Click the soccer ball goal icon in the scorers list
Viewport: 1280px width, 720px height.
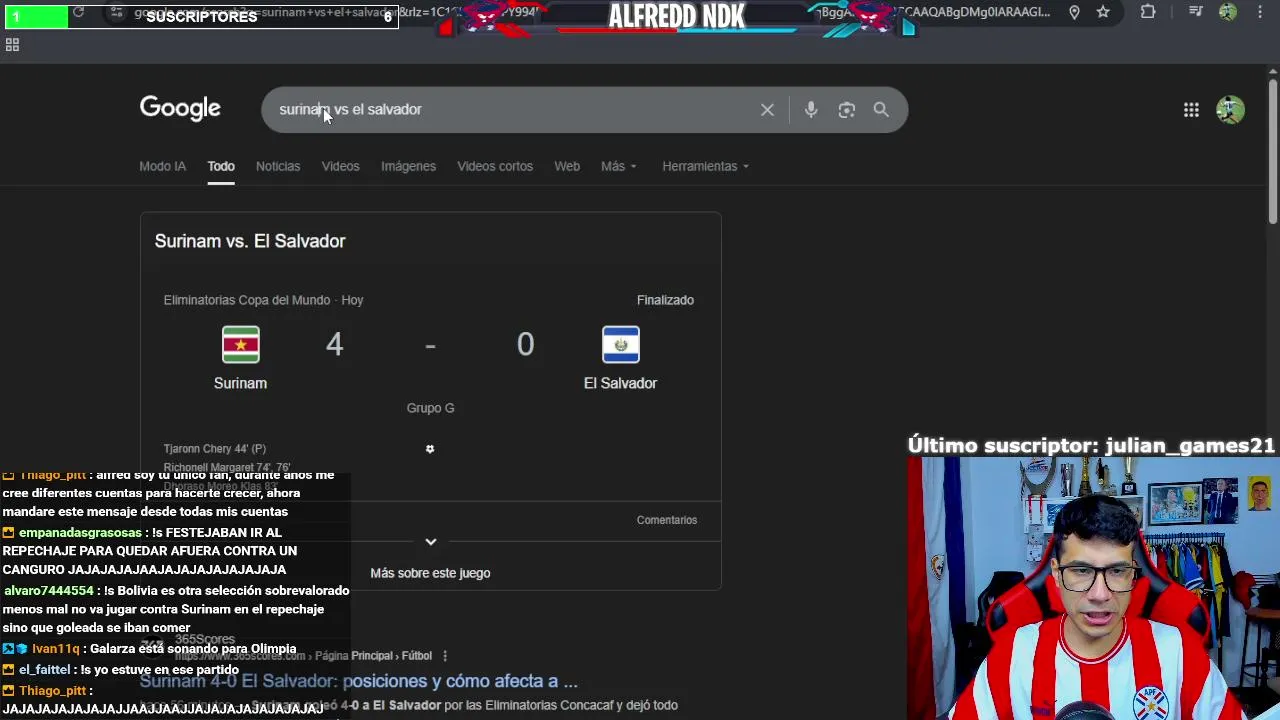coord(430,449)
